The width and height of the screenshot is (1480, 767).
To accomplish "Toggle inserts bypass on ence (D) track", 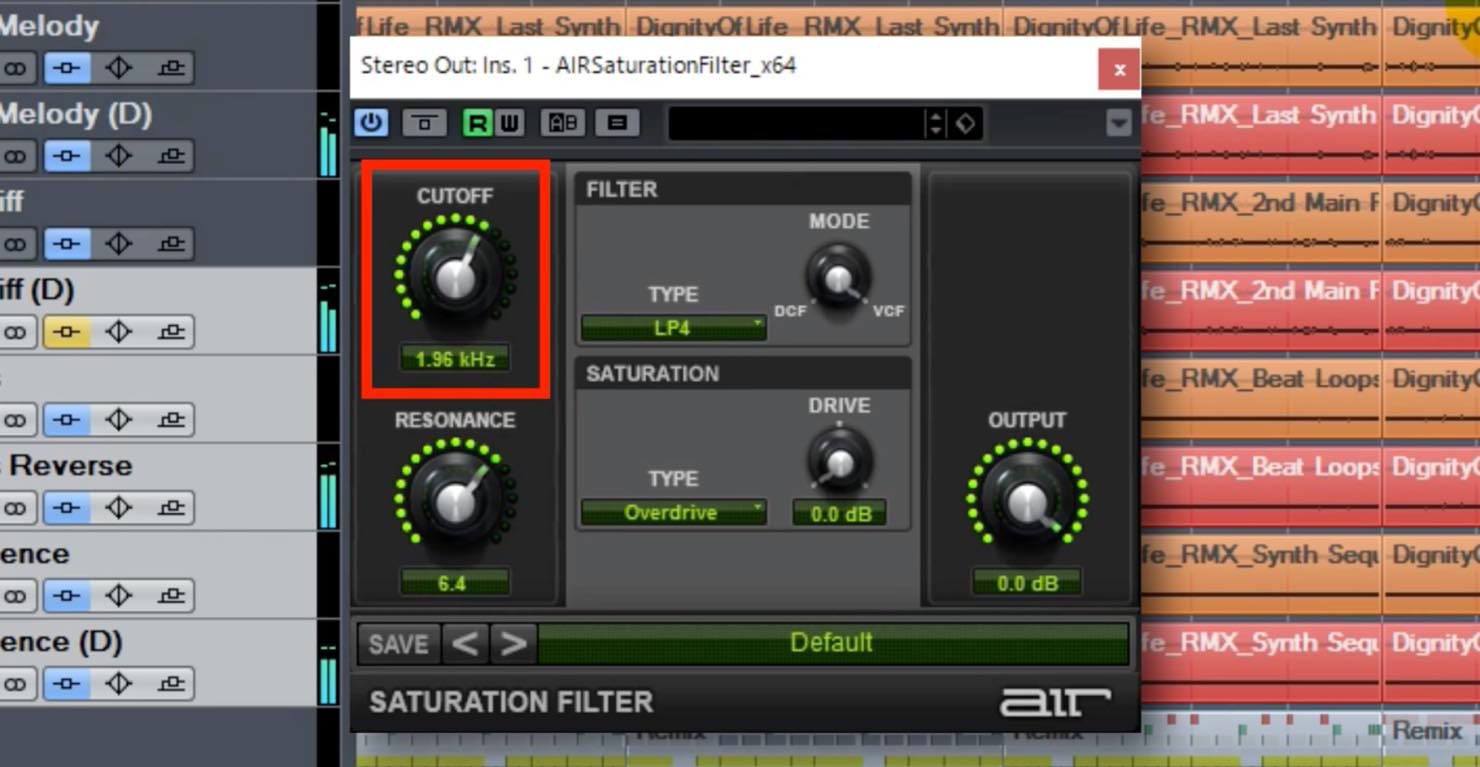I will [67, 684].
